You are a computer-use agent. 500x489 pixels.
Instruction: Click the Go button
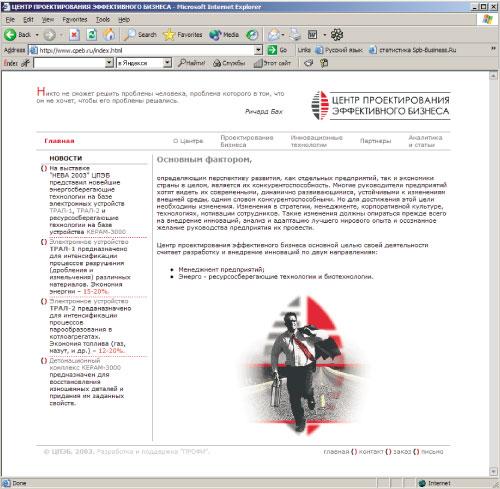pos(277,50)
